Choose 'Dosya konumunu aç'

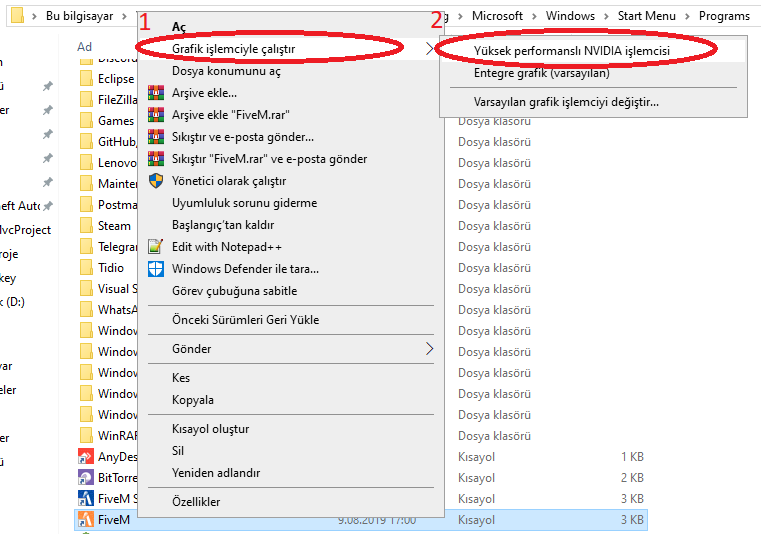(x=226, y=71)
